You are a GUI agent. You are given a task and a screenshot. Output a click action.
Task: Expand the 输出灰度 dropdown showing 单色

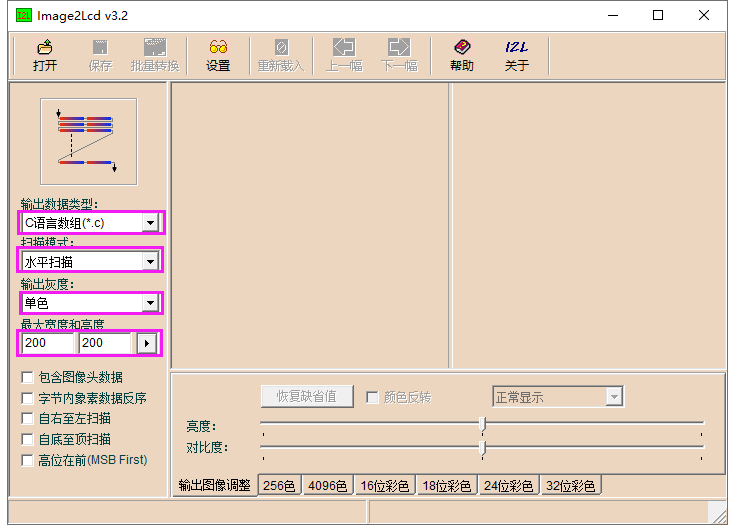(150, 302)
